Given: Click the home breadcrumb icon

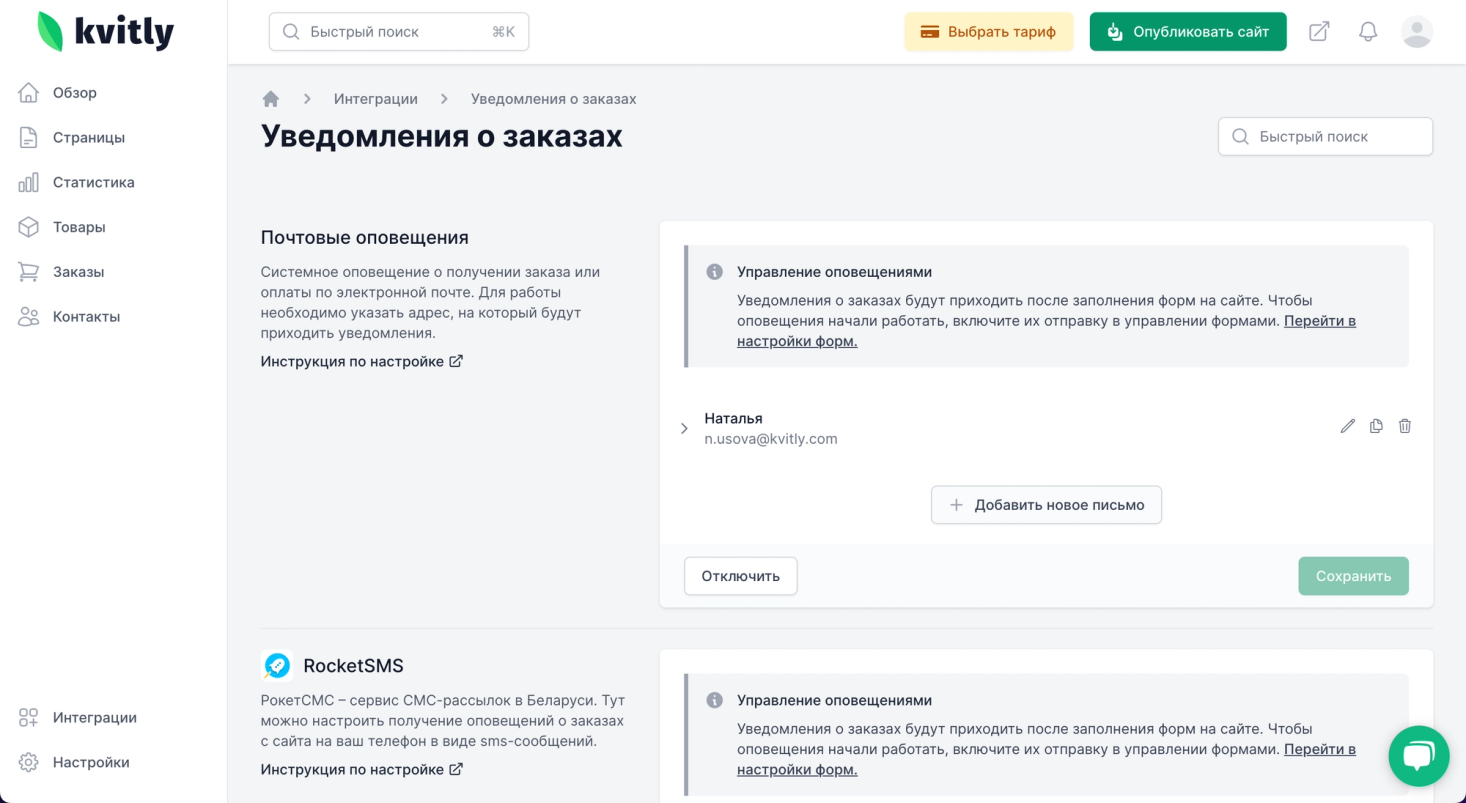Looking at the screenshot, I should coord(270,99).
